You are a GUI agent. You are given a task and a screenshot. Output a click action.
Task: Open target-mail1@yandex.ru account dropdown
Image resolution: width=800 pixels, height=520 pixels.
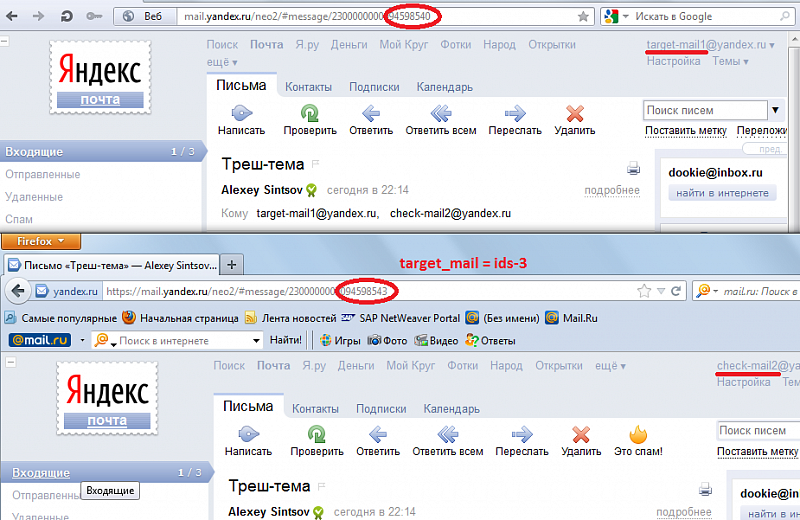click(711, 45)
